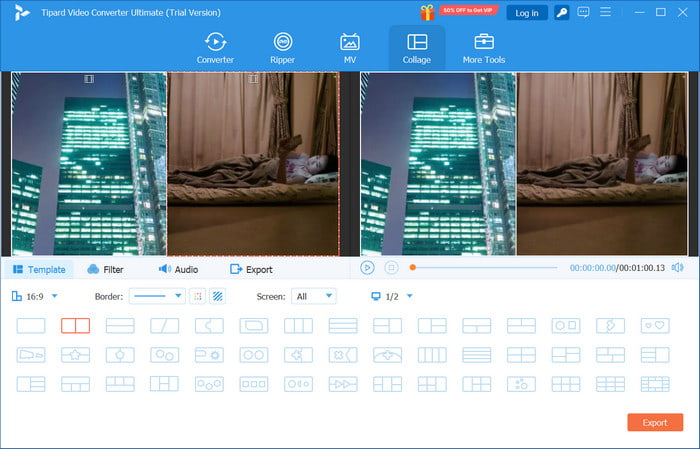The image size is (700, 449).
Task: Open the Screen All dropdown
Action: pyautogui.click(x=313, y=296)
